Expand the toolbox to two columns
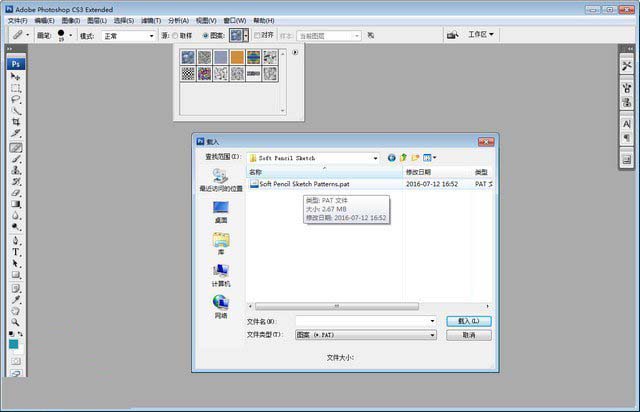 point(9,49)
